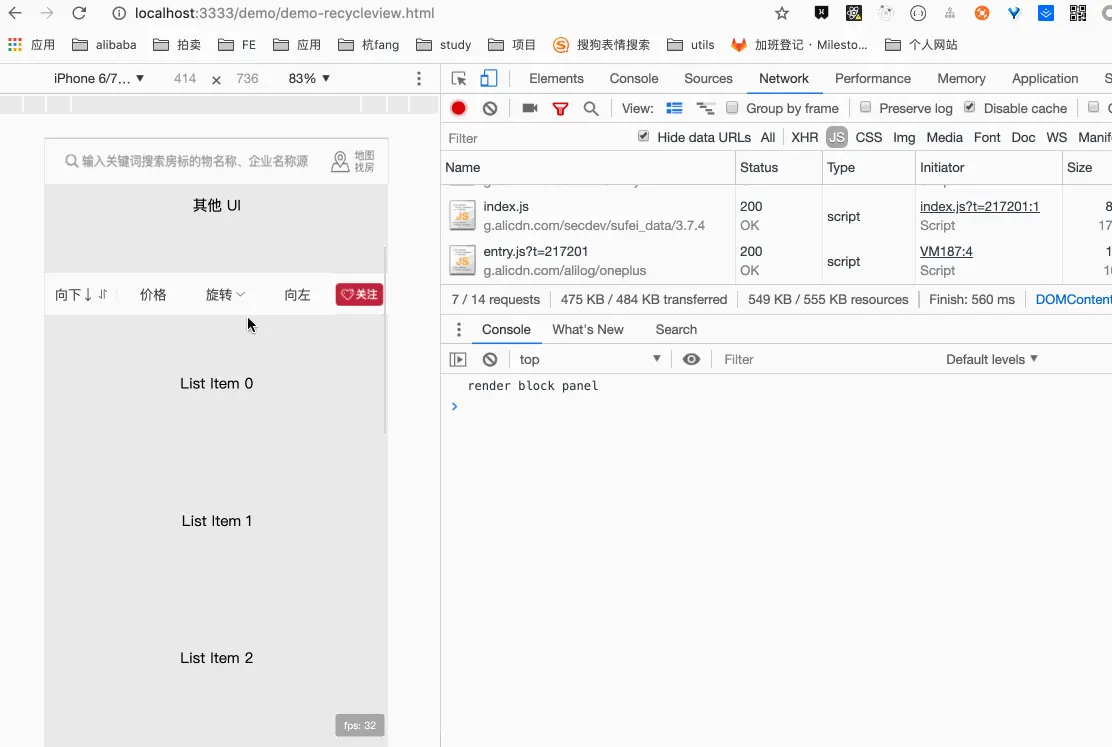Open the iPhone 6/7 device dropdown

[99, 79]
